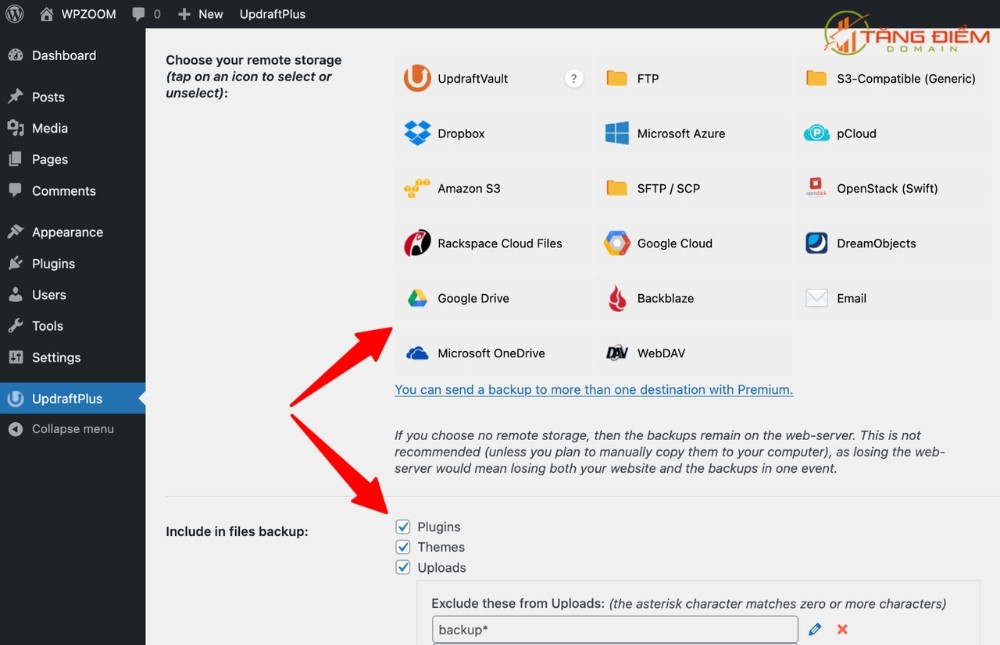Screen dimensions: 1000x645
Task: Click the Backblaze label text
Action: coord(665,298)
